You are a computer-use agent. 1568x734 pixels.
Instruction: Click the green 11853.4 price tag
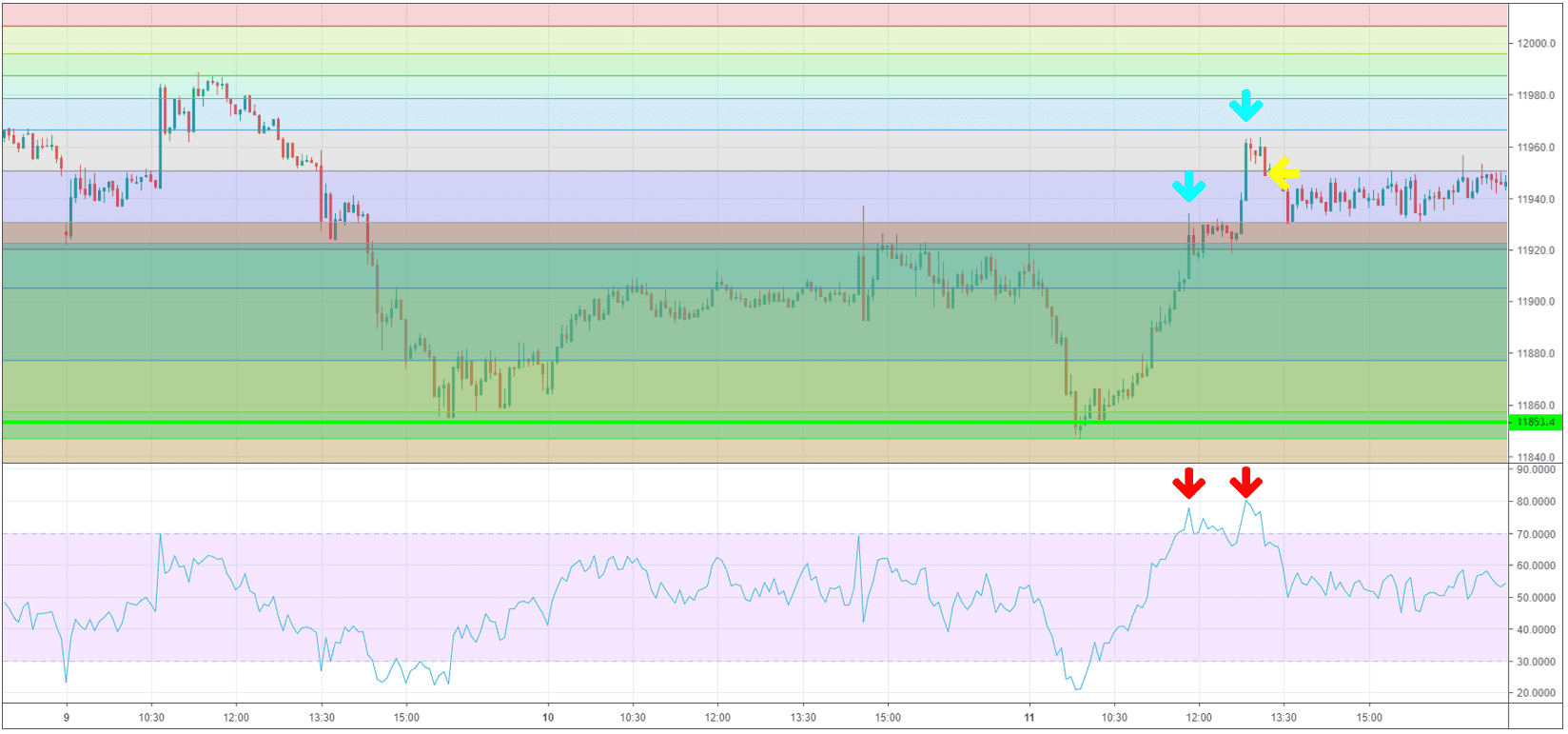coord(1536,422)
